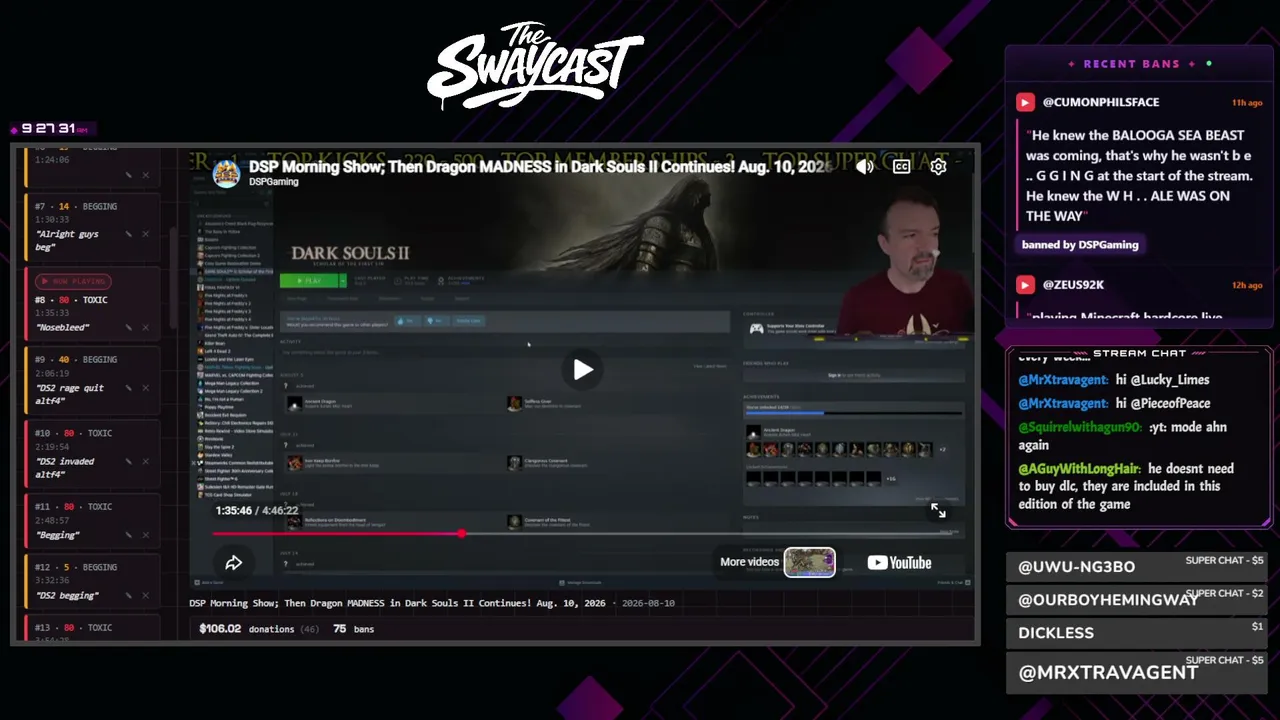Remove the Nosebleed clip with its X icon

pyautogui.click(x=145, y=327)
